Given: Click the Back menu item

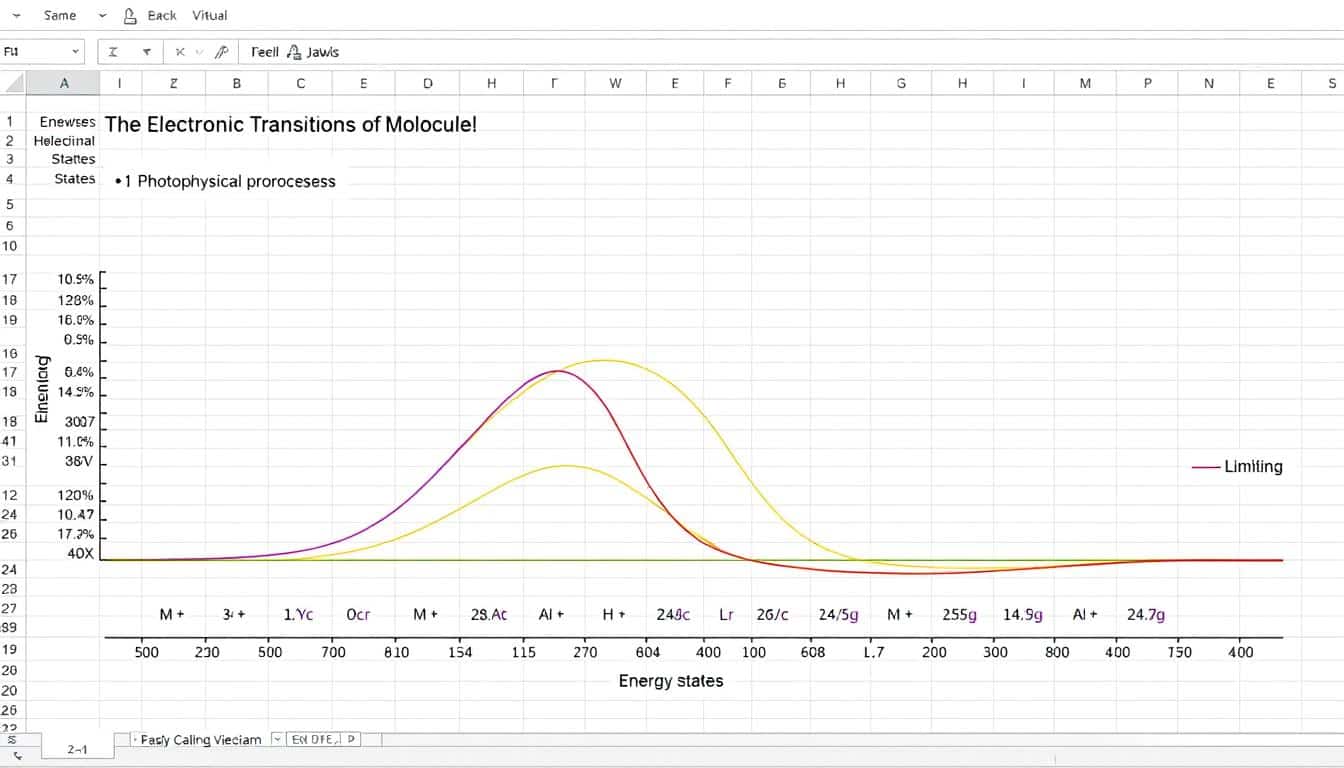Looking at the screenshot, I should click(x=161, y=16).
